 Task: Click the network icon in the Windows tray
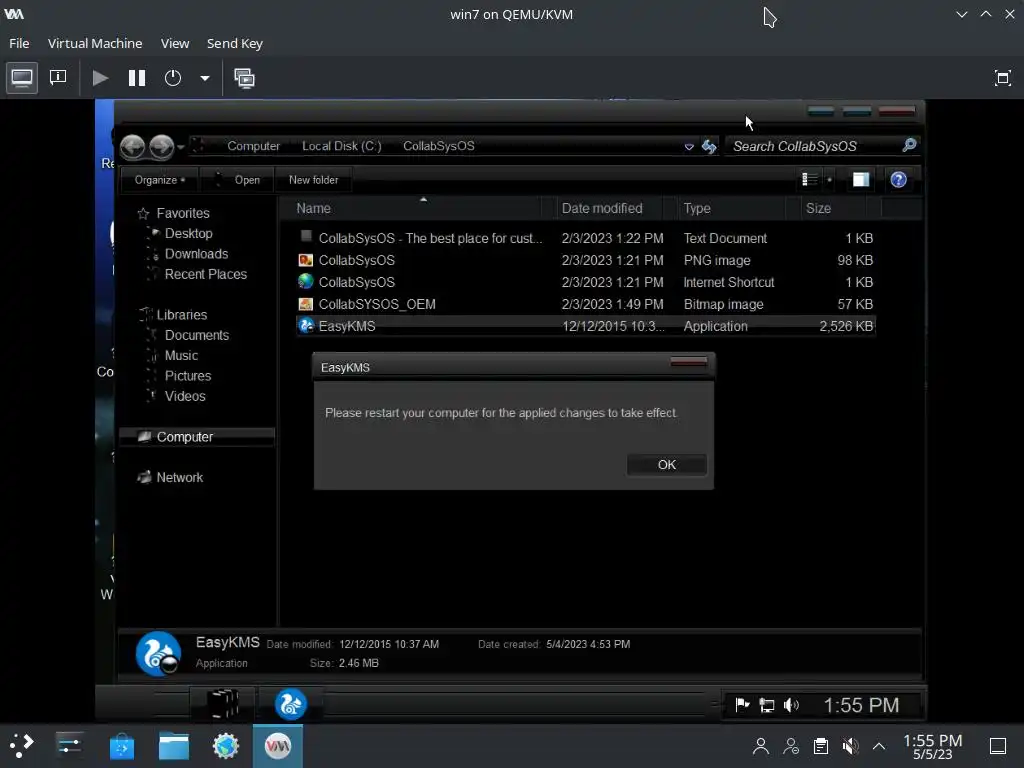pos(767,705)
